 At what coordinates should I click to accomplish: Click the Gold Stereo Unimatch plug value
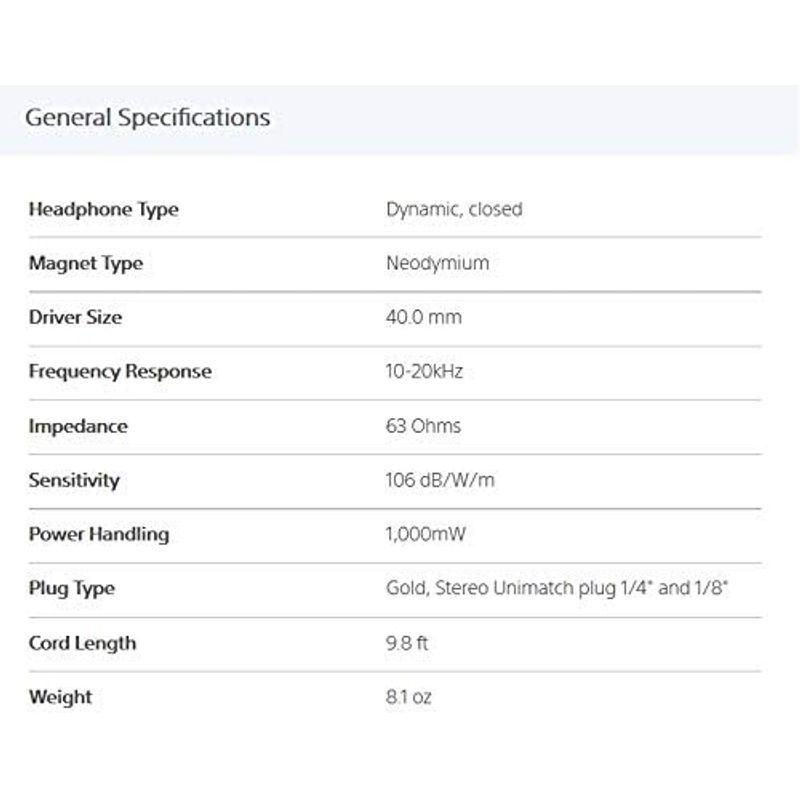(557, 588)
